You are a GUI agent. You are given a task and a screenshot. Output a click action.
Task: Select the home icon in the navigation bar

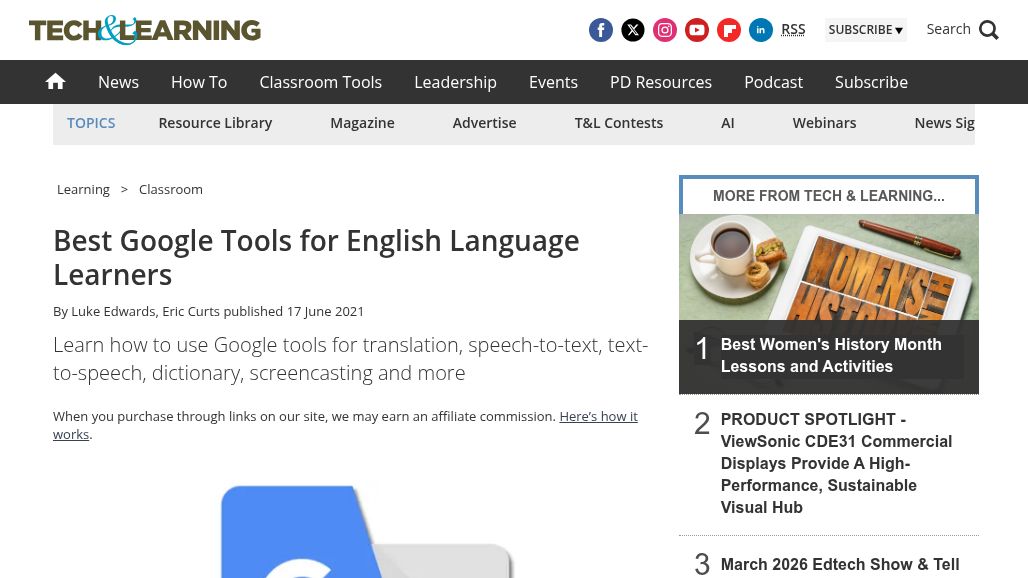tap(55, 81)
